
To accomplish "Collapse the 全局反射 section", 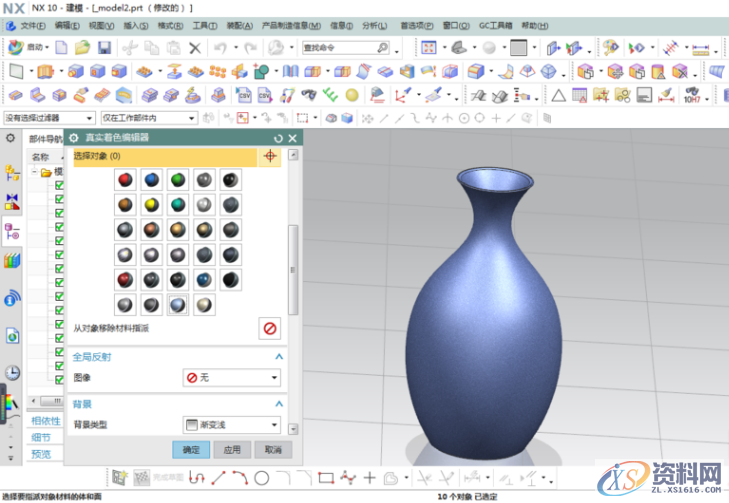I will tap(279, 356).
